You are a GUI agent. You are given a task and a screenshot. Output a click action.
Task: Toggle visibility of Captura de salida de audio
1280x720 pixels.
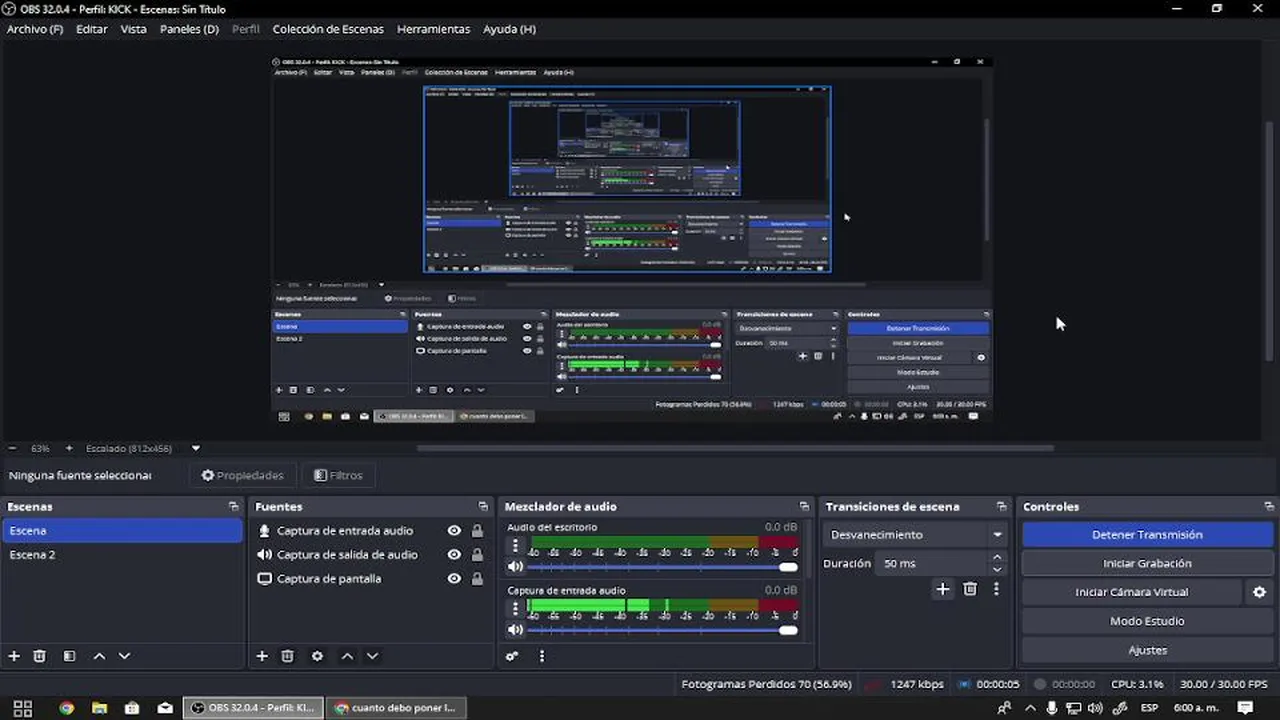click(x=454, y=555)
